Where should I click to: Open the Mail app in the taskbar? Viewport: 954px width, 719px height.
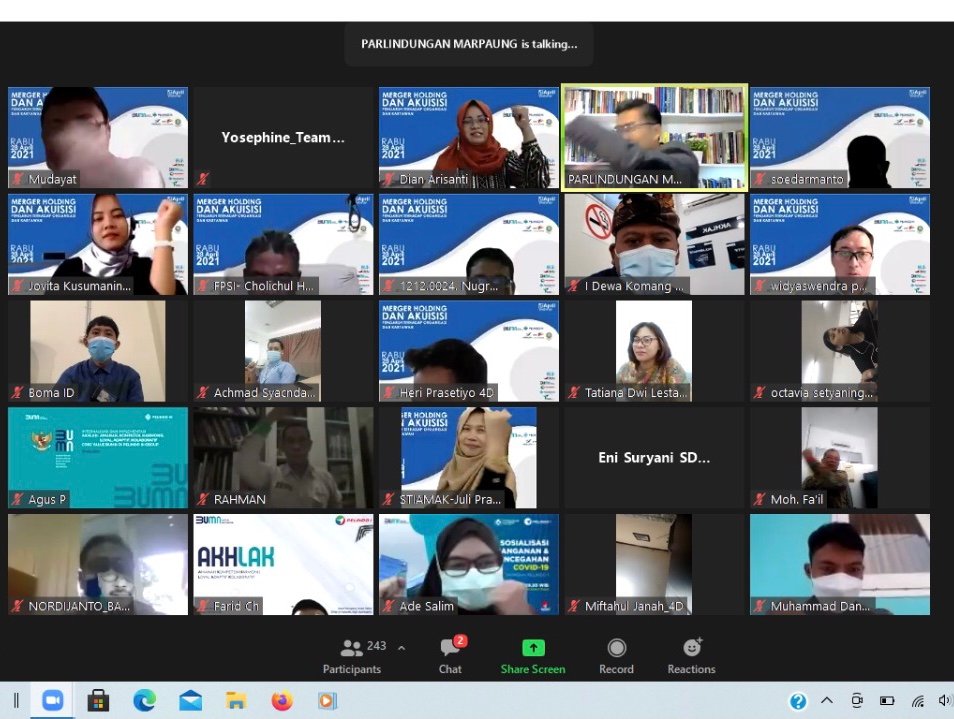[190, 700]
